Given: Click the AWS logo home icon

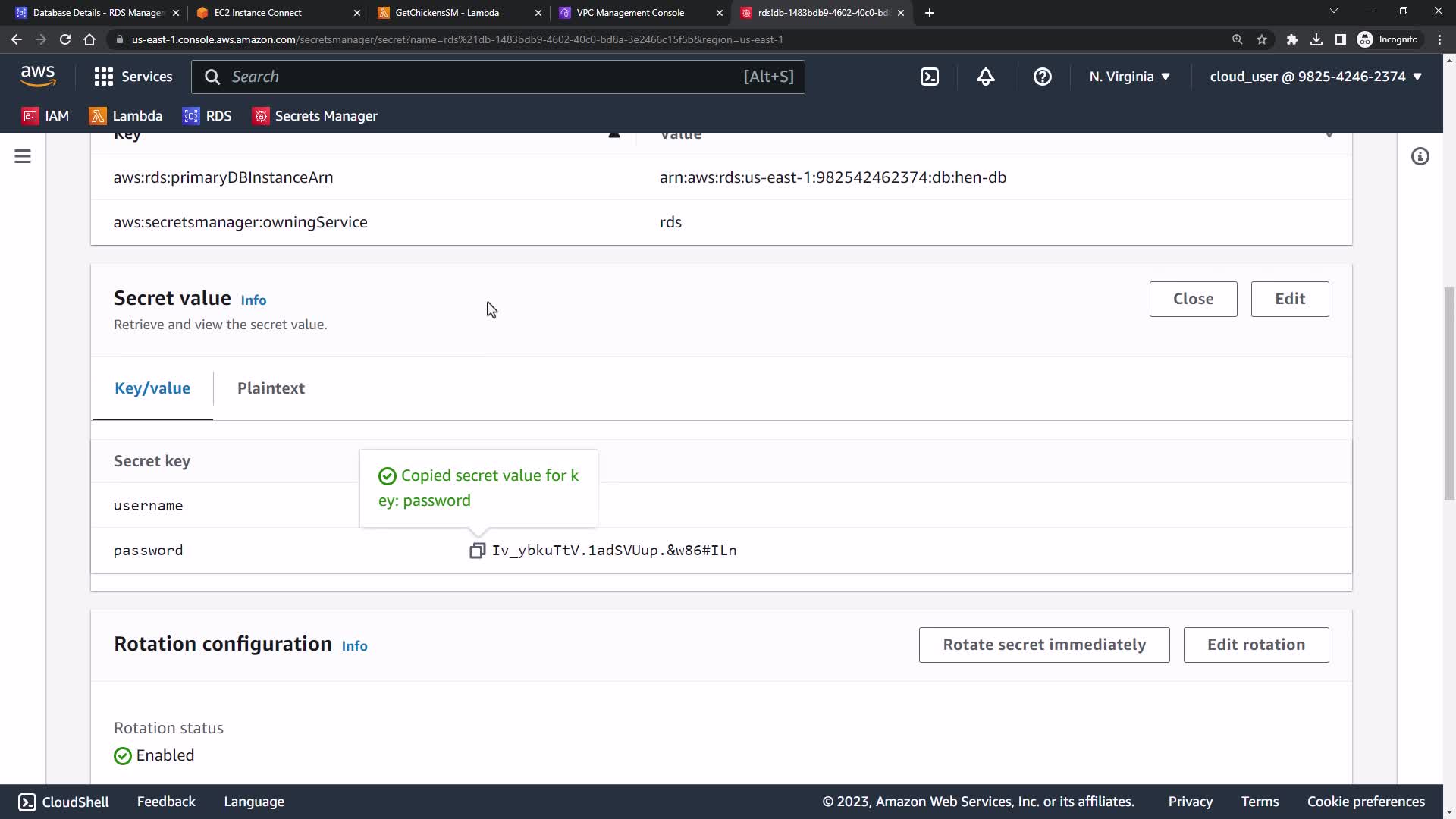Looking at the screenshot, I should [38, 76].
